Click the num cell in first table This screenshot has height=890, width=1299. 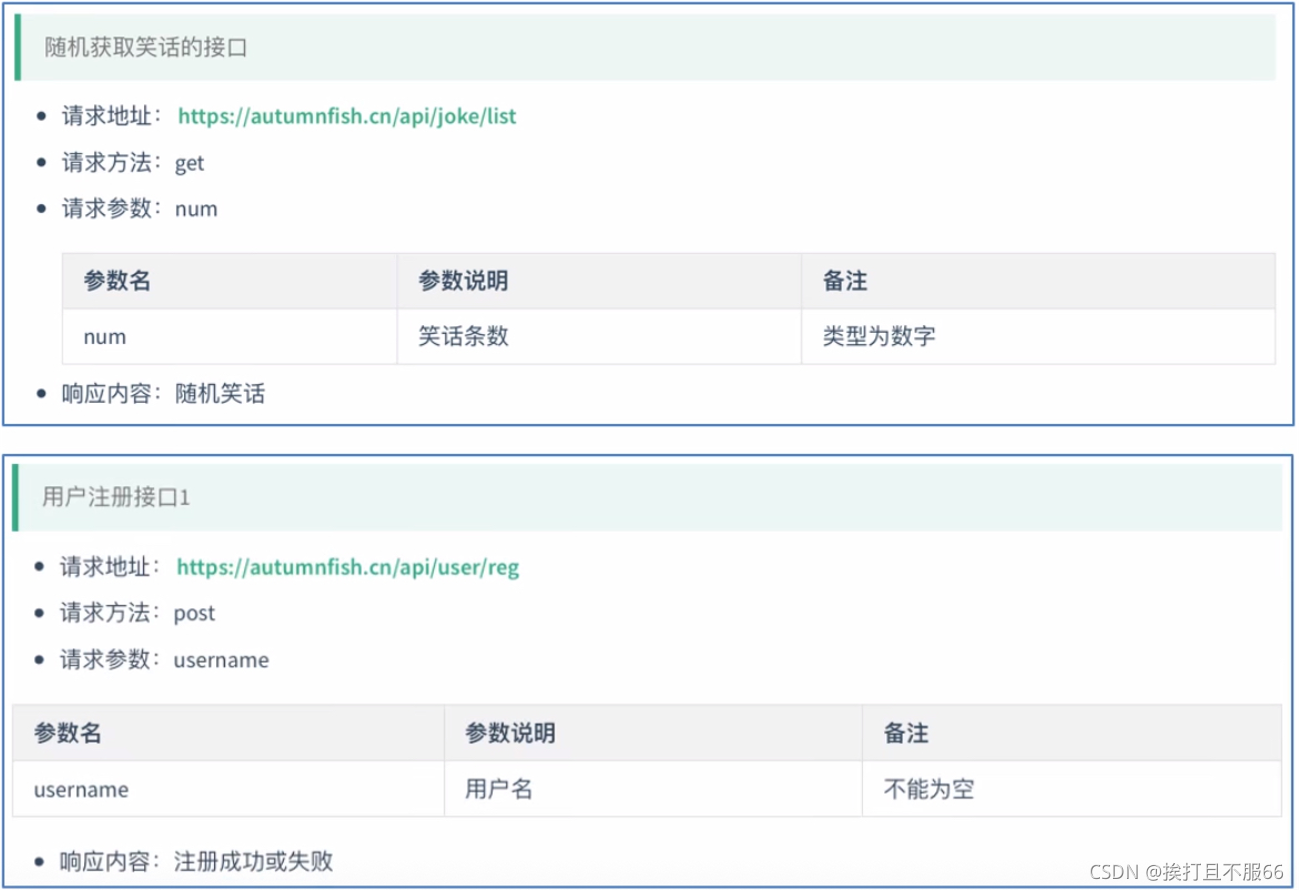[x=230, y=337]
